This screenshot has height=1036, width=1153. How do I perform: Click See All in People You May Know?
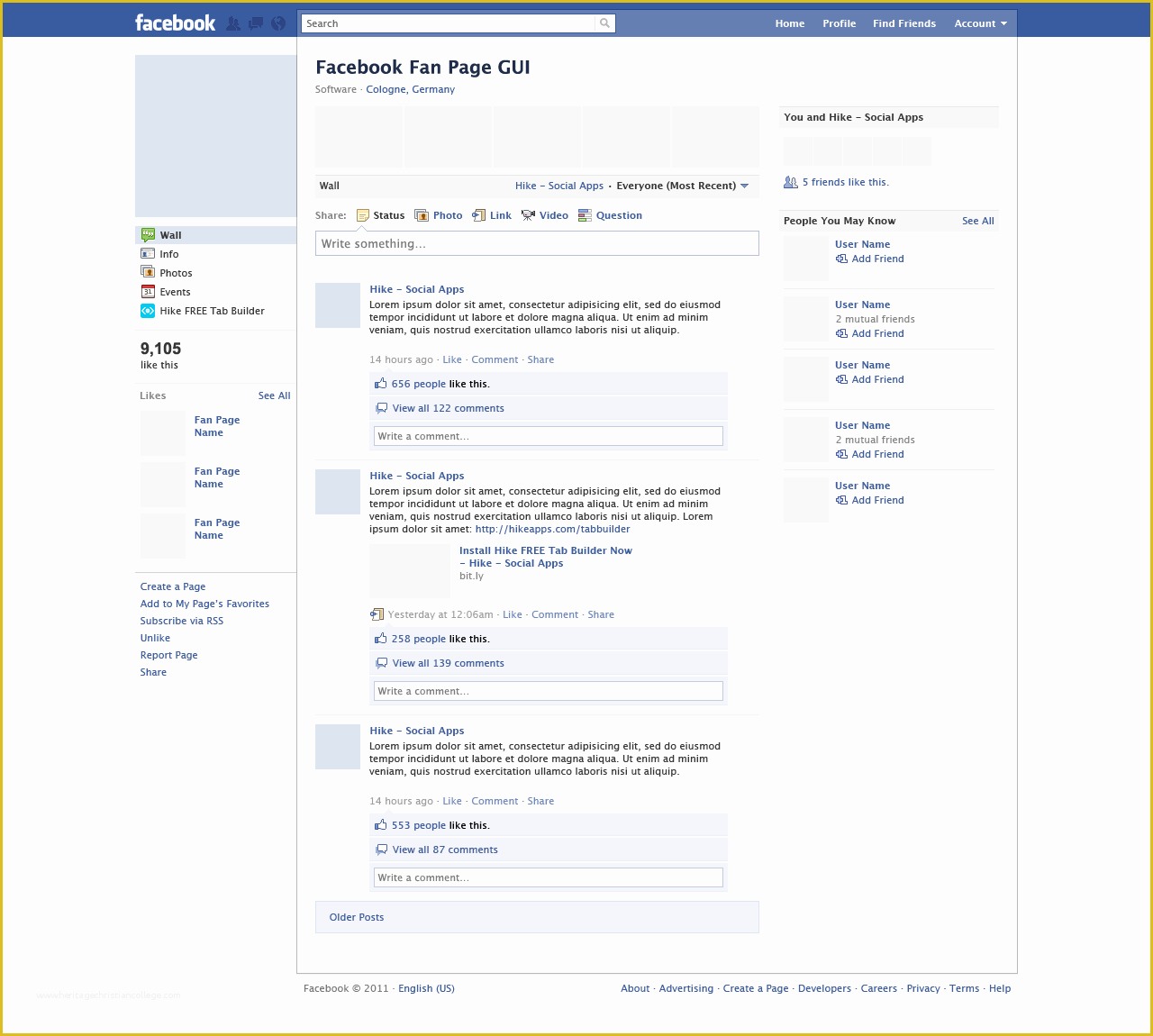(977, 221)
